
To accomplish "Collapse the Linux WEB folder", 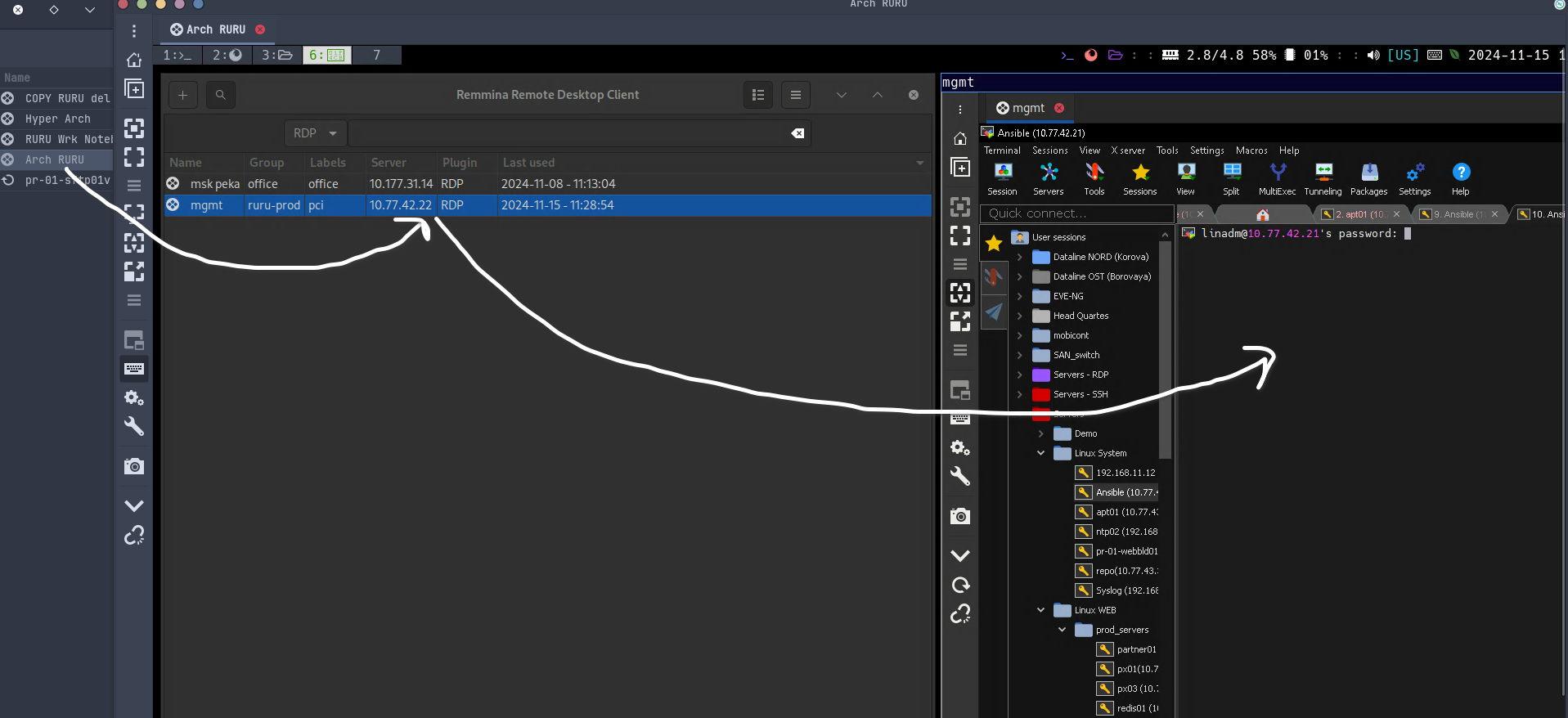I will point(1041,610).
